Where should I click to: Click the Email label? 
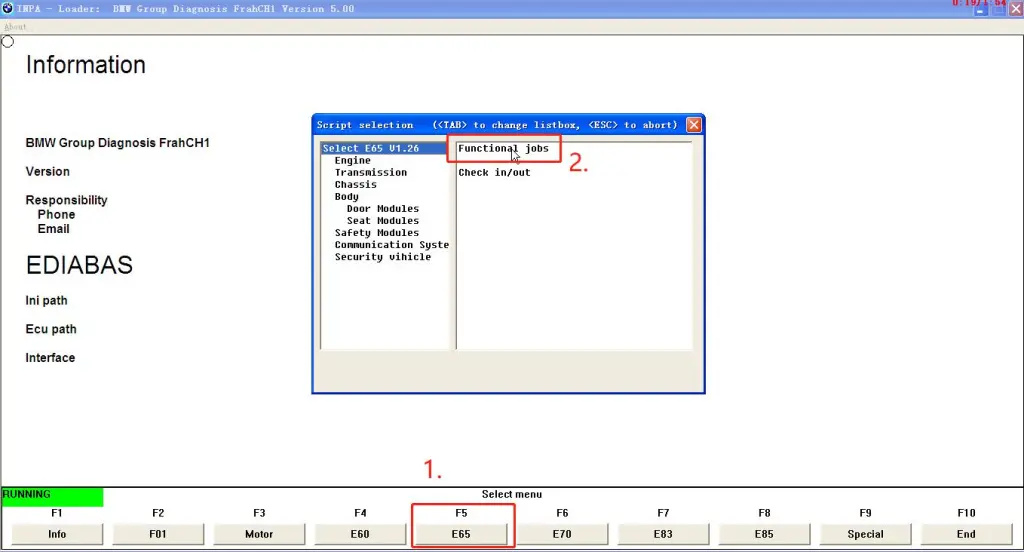[54, 229]
